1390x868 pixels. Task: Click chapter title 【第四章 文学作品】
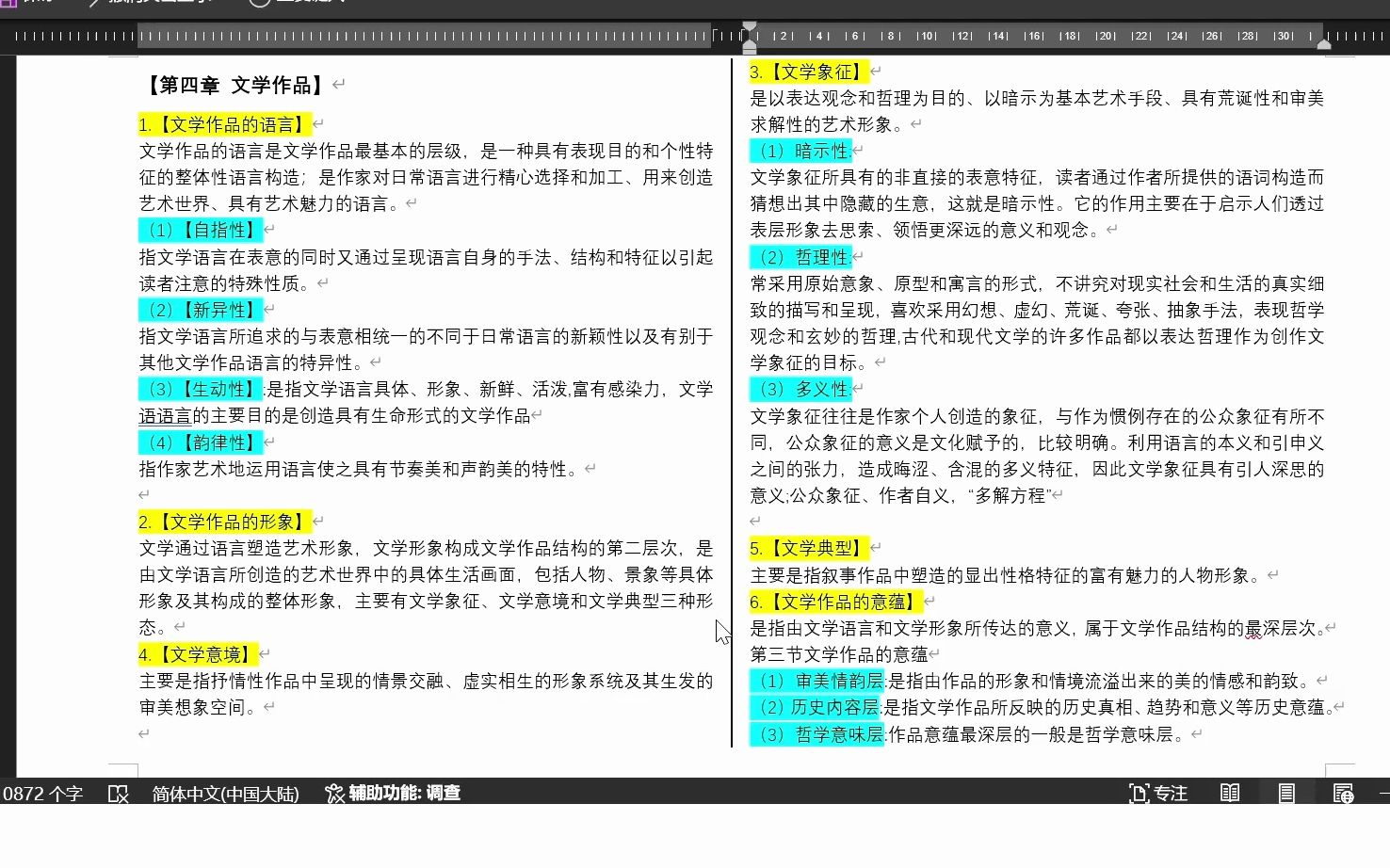point(234,86)
